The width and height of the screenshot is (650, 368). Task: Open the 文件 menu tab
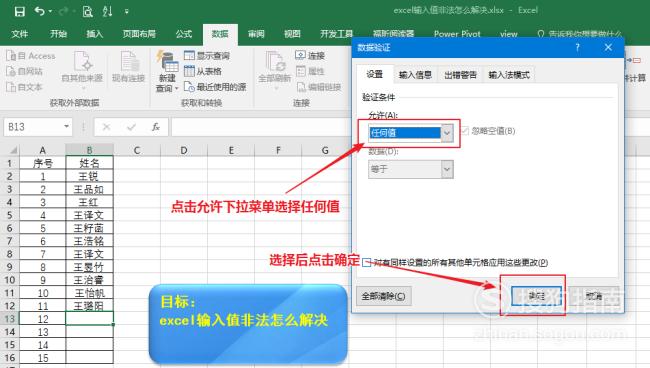point(19,34)
